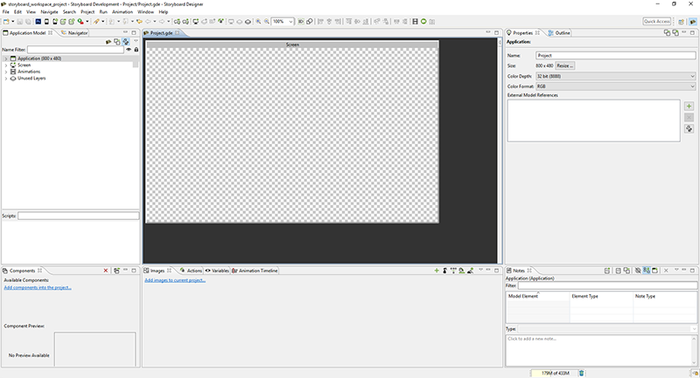Screen dimensions: 700x378
Task: Click the Screen header bar on canvas
Action: pyautogui.click(x=292, y=45)
